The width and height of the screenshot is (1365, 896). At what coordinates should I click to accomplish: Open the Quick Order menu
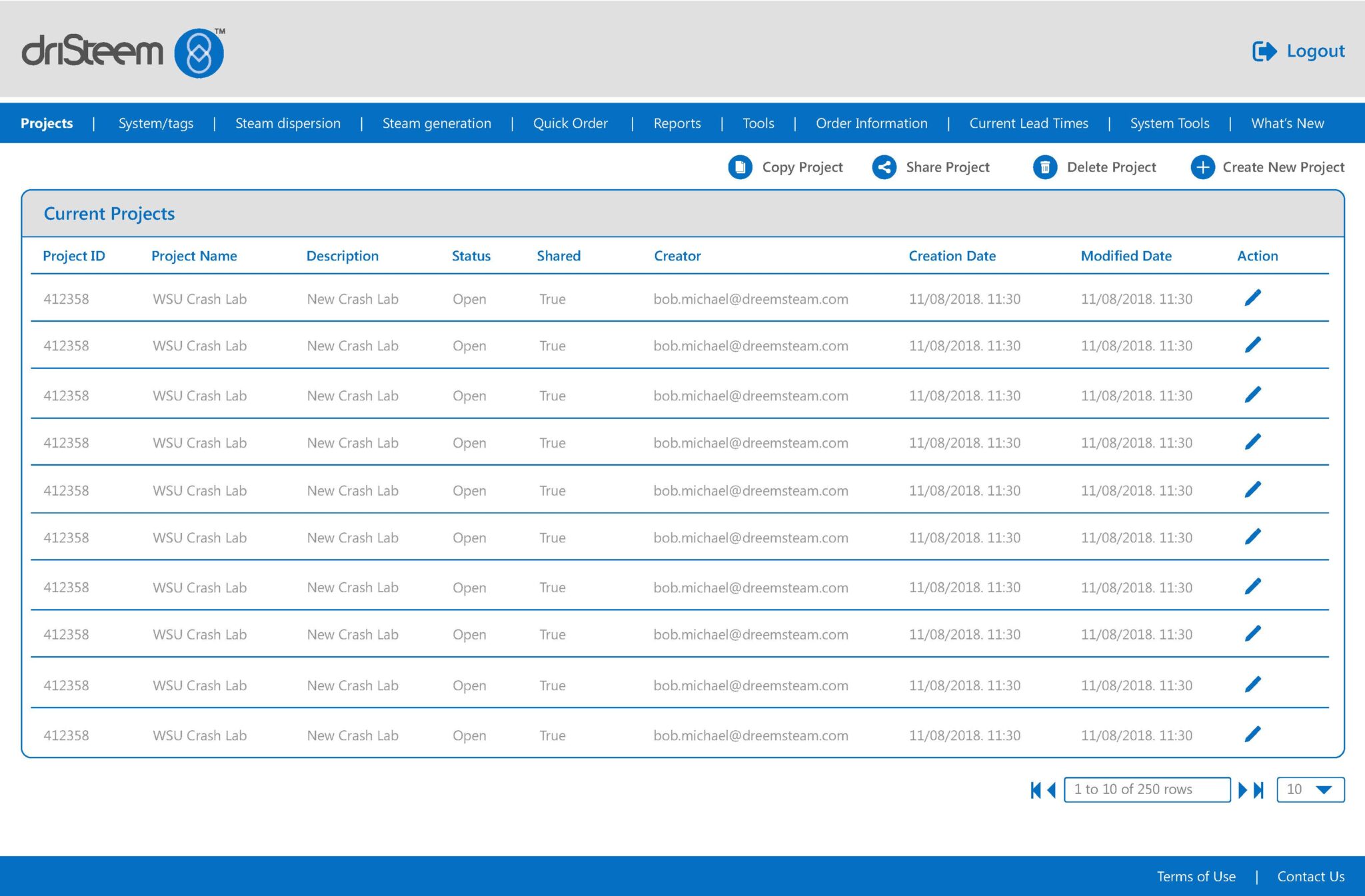click(x=570, y=123)
